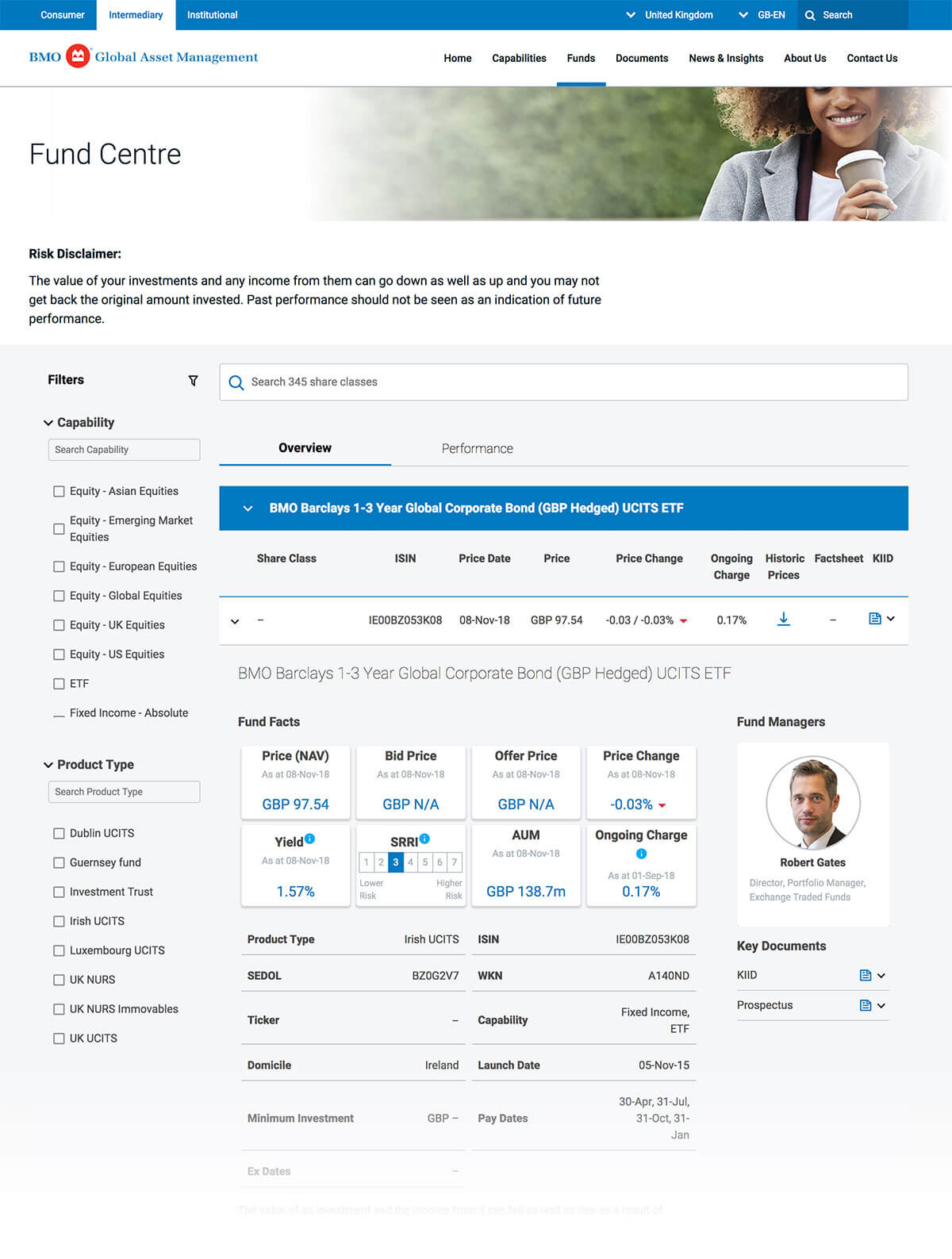This screenshot has width=952, height=1259.
Task: Click the SRRI info icon
Action: coord(424,839)
